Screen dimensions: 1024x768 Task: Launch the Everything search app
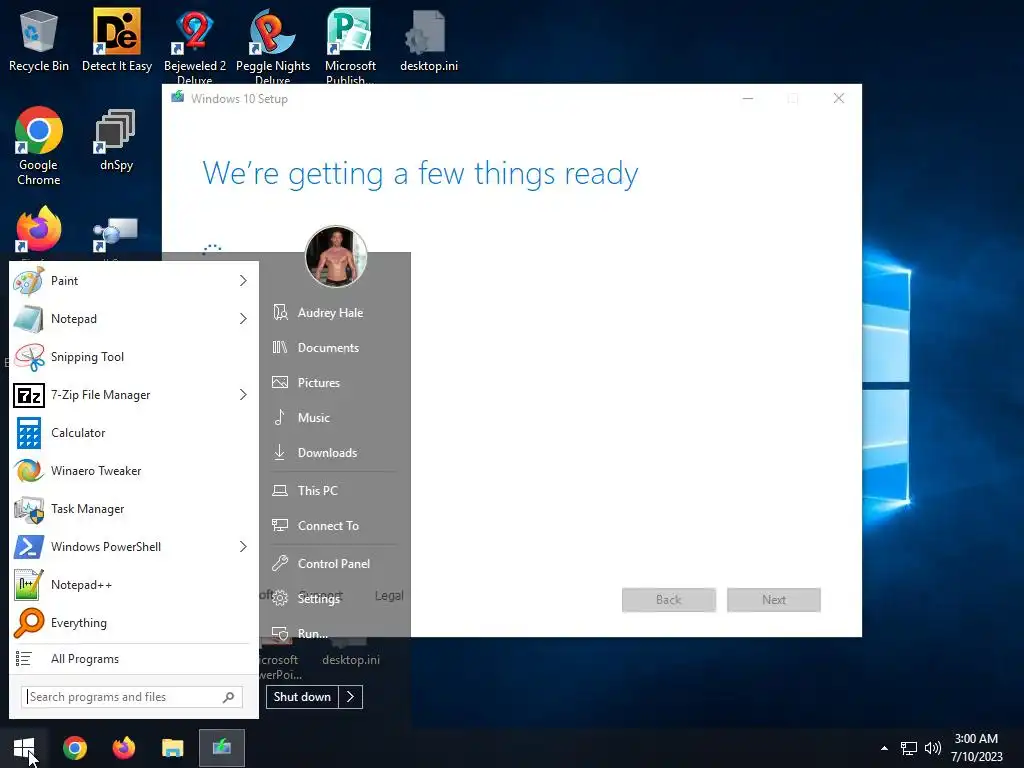tap(134, 622)
